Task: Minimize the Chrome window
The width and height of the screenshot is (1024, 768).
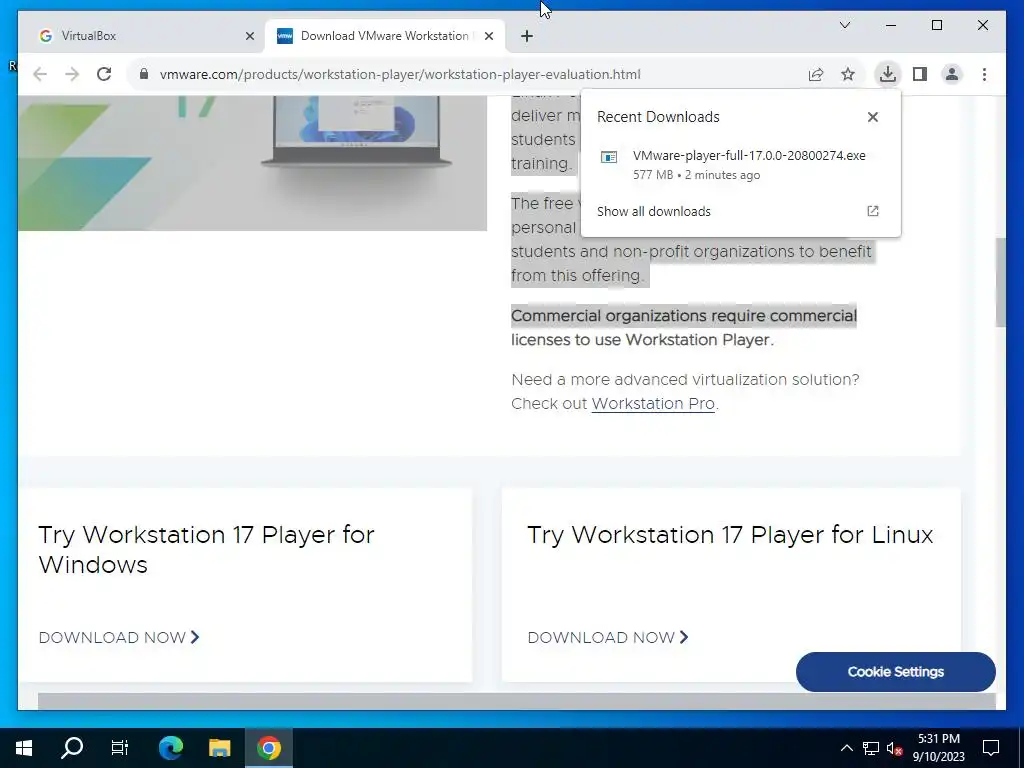Action: pyautogui.click(x=891, y=25)
